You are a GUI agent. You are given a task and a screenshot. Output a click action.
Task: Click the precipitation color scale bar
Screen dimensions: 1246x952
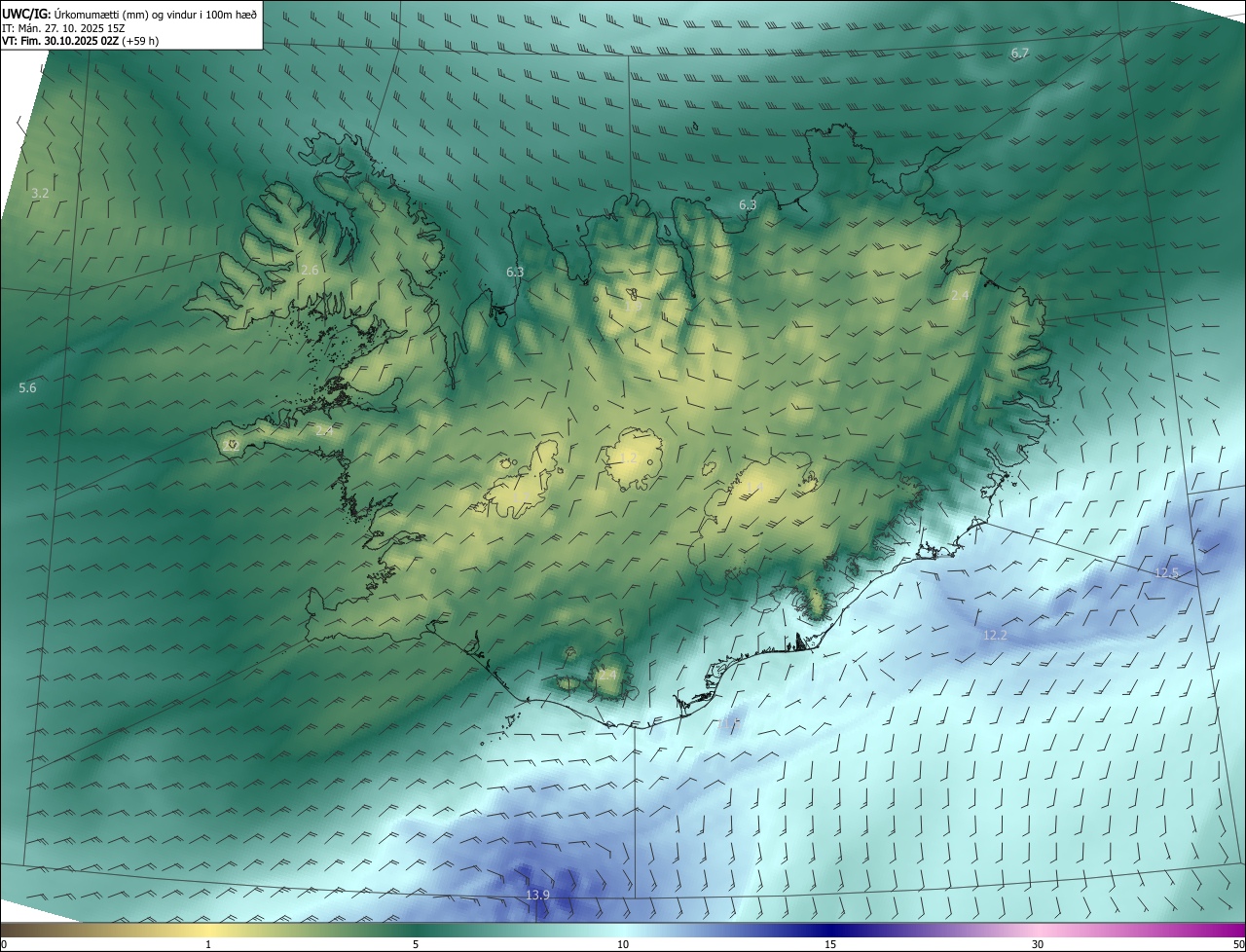tap(623, 930)
